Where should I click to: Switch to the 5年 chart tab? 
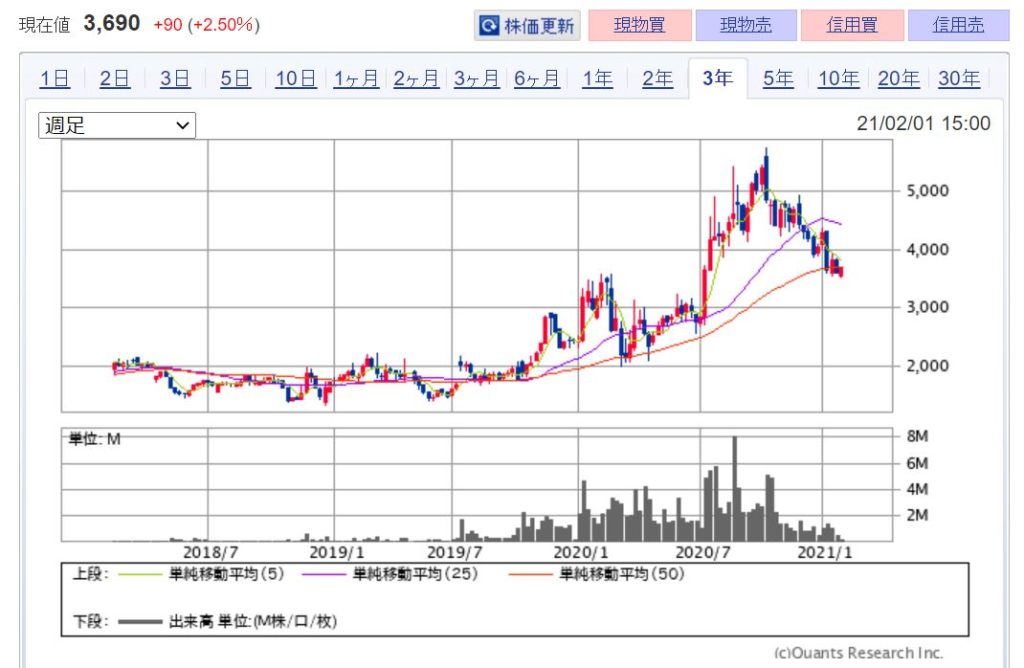(x=778, y=79)
